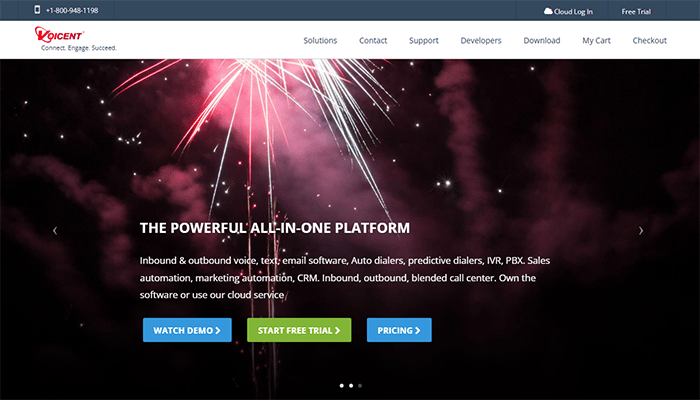The width and height of the screenshot is (700, 400).
Task: Click the Free Trial link in top bar
Action: click(x=636, y=12)
